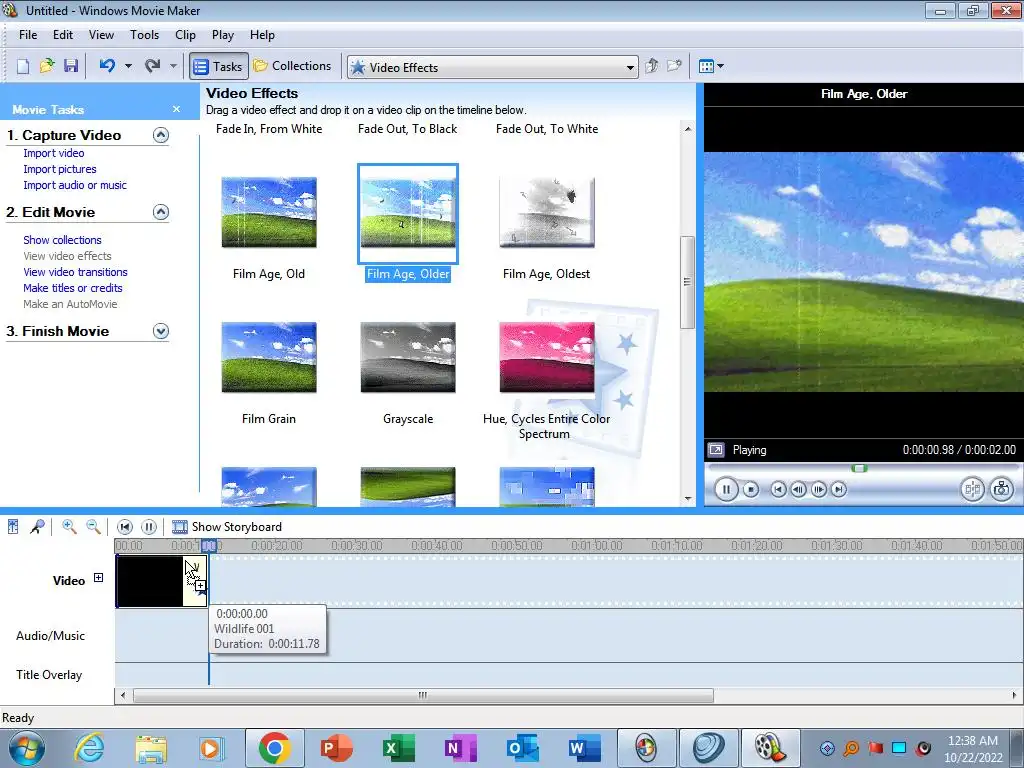The height and width of the screenshot is (768, 1024).
Task: Switch to Show Storyboard view
Action: pos(227,526)
